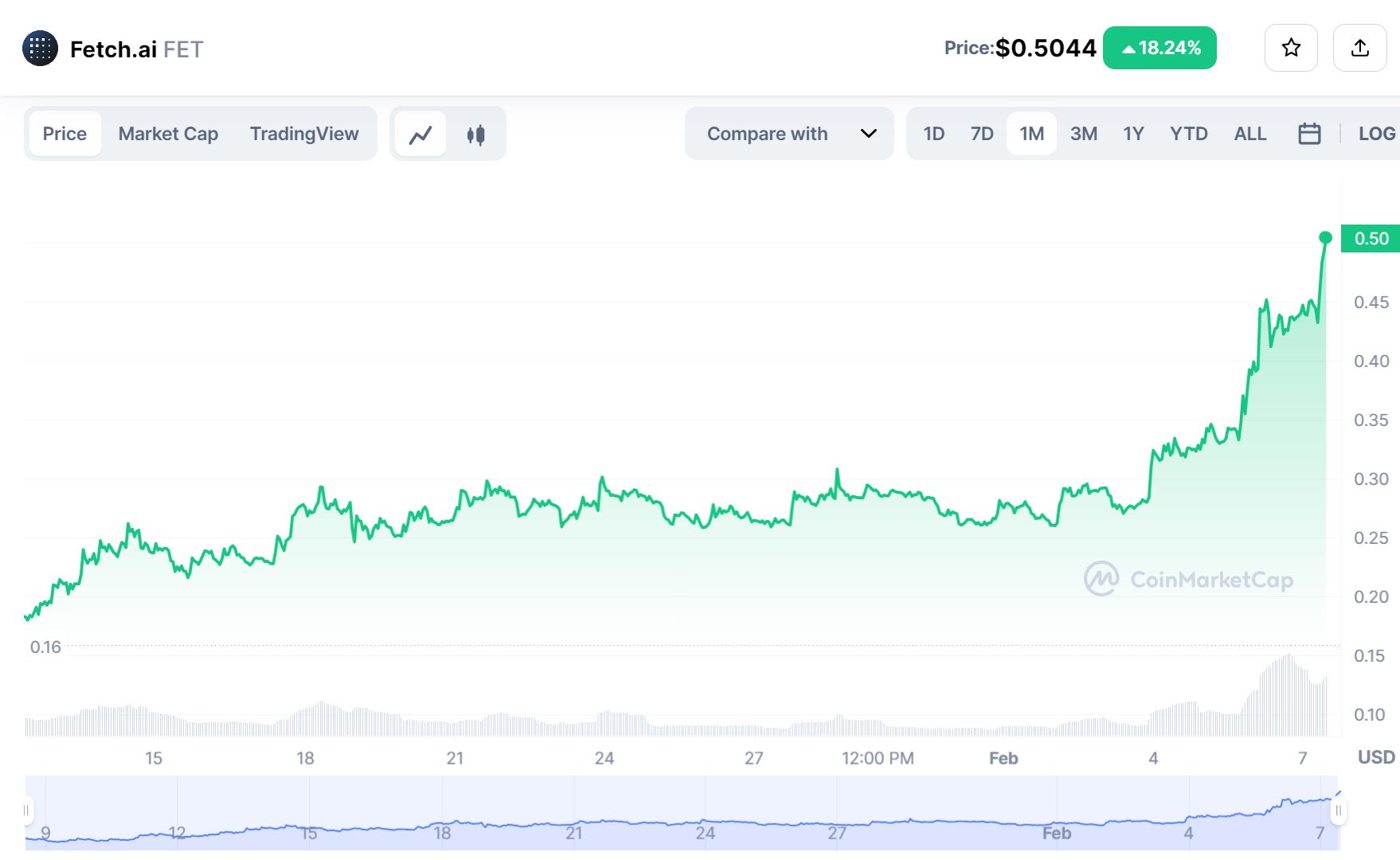This screenshot has width=1400, height=860.
Task: Toggle LOG scale on chart
Action: [x=1377, y=134]
